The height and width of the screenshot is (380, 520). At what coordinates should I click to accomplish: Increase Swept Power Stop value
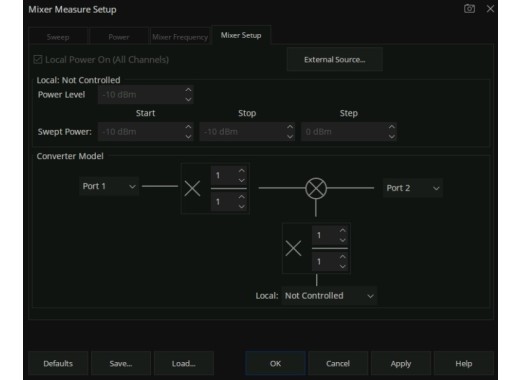[x=290, y=127]
